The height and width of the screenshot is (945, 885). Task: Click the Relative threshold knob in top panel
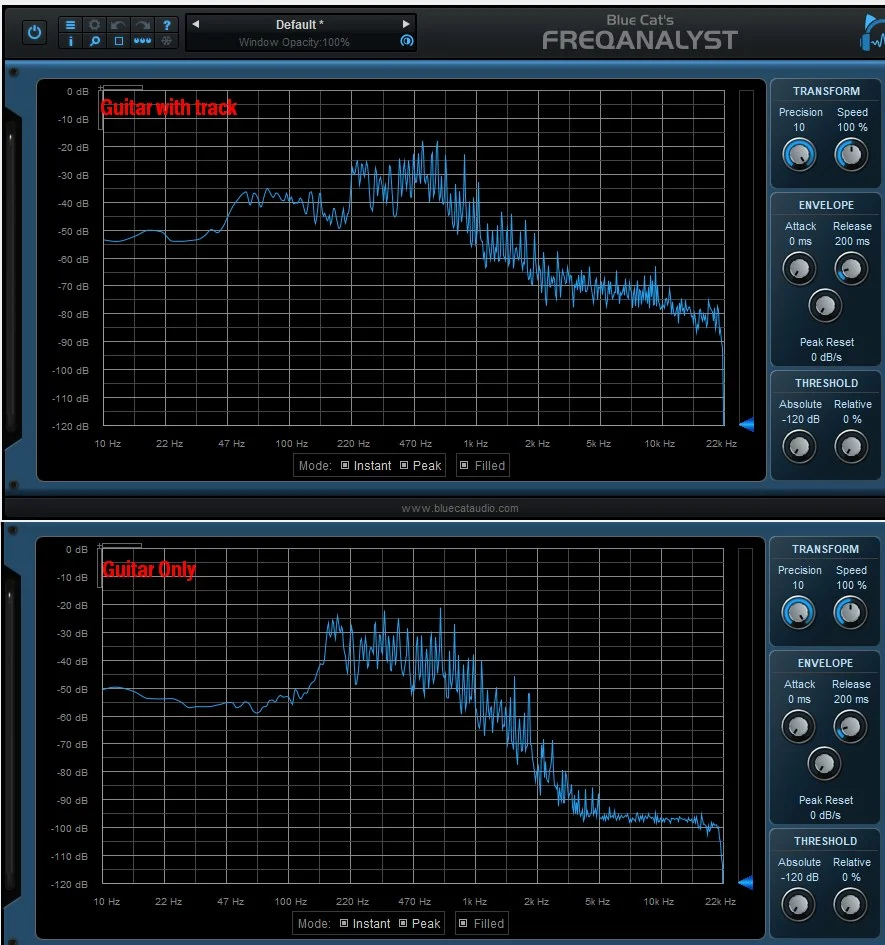[851, 447]
